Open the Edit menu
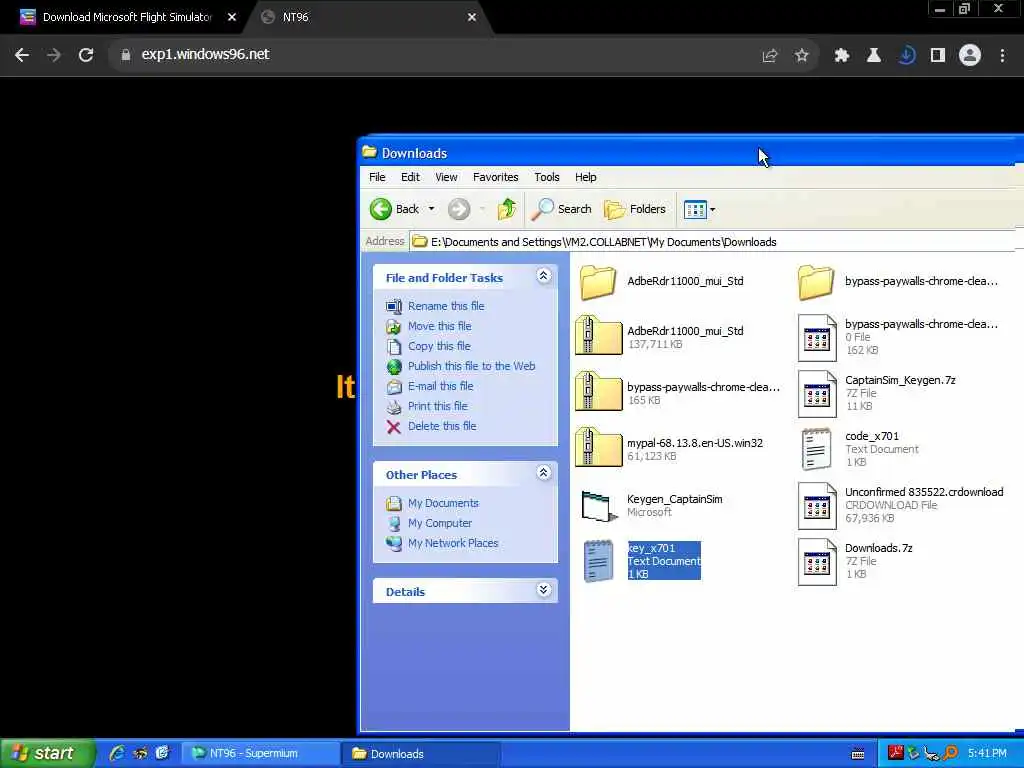 [x=410, y=177]
